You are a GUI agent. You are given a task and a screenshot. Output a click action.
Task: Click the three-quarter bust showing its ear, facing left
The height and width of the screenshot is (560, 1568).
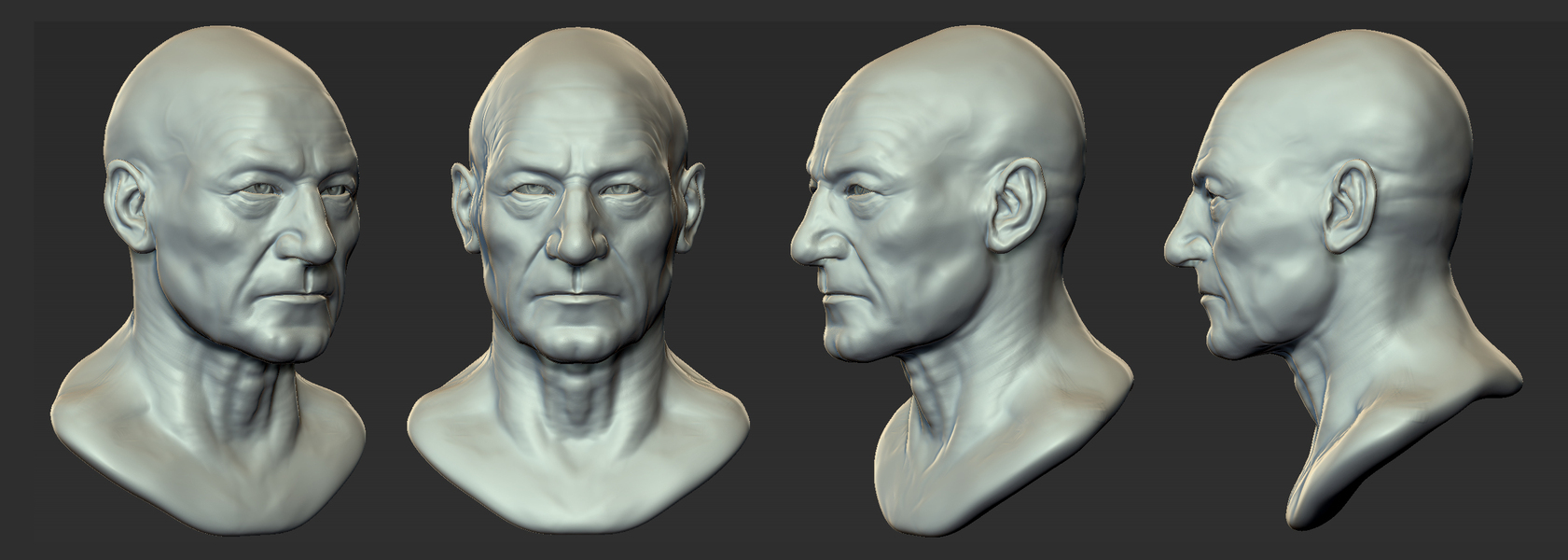[x=961, y=280]
